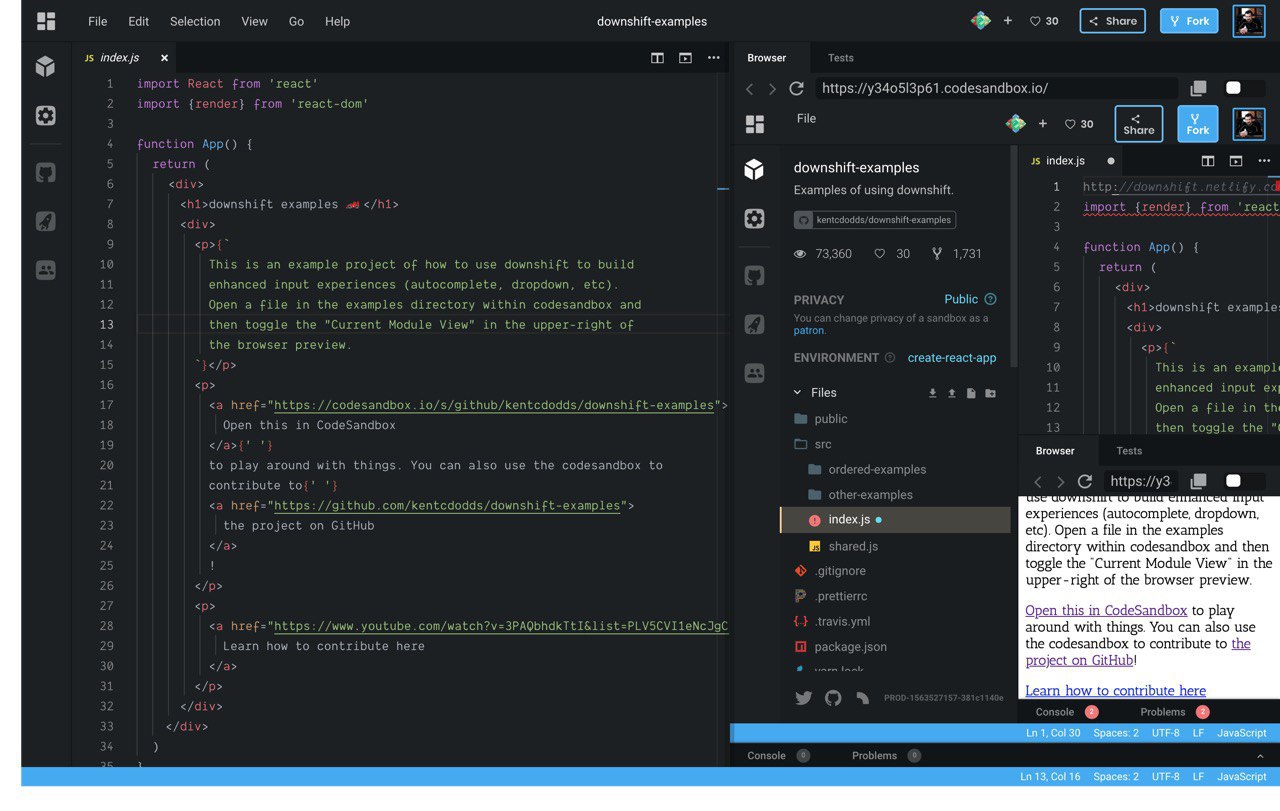Screen dimensions: 1280x811
Task: Click the GitHub icon beside Twitter icon
Action: [x=833, y=698]
